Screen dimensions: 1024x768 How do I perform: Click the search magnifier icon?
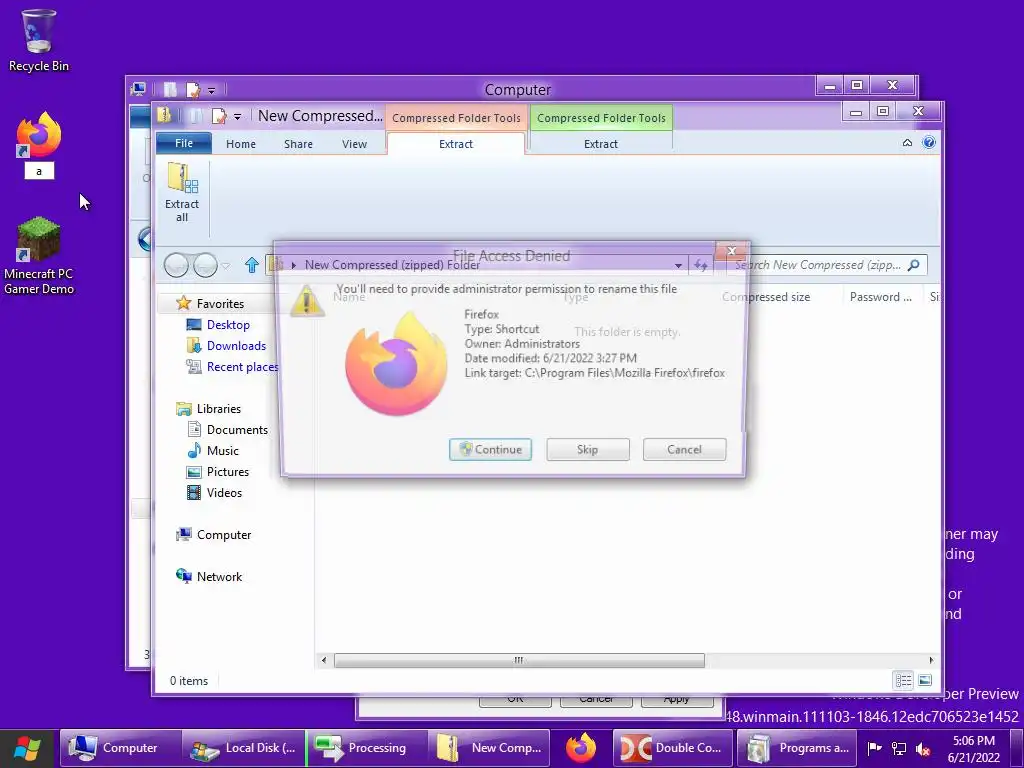click(x=914, y=264)
